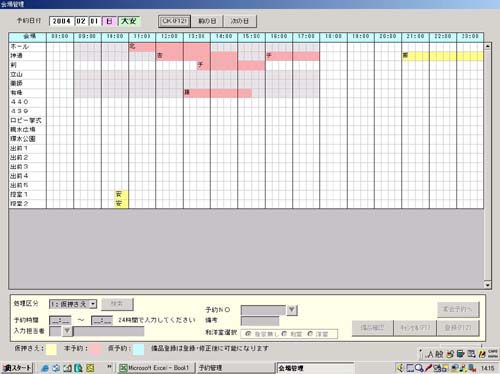Select the 指定無し radio button
Viewport: 500px width, 374px height.
248,334
